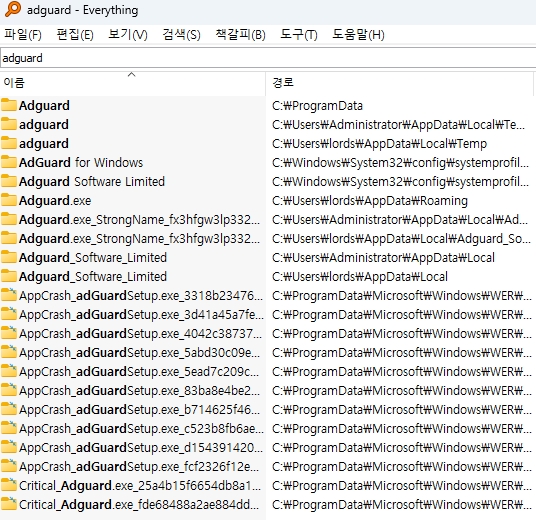536x520 pixels.
Task: Open the 도구(T) menu
Action: pyautogui.click(x=298, y=35)
